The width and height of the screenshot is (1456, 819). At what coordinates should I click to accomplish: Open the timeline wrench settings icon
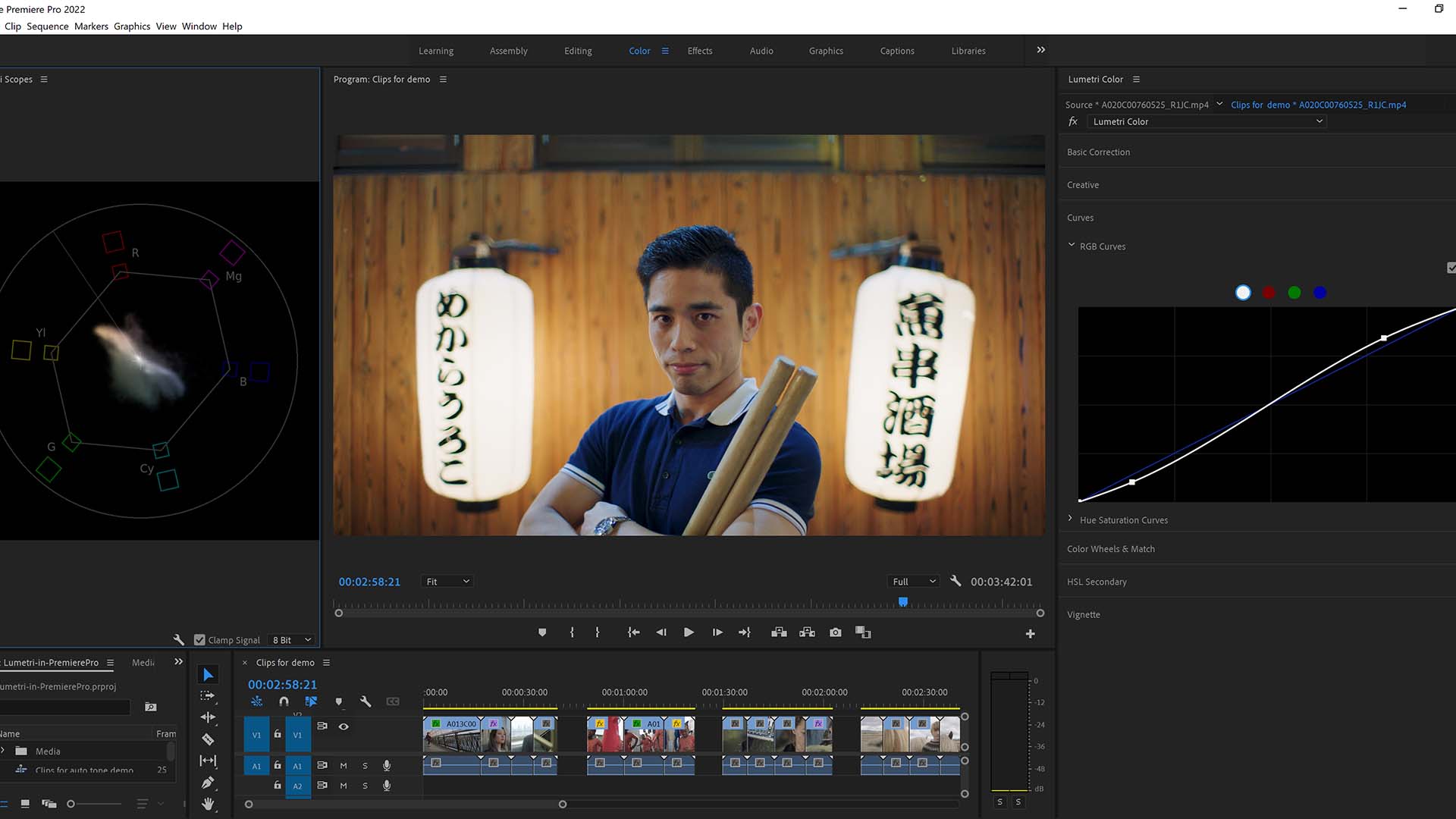(x=366, y=701)
